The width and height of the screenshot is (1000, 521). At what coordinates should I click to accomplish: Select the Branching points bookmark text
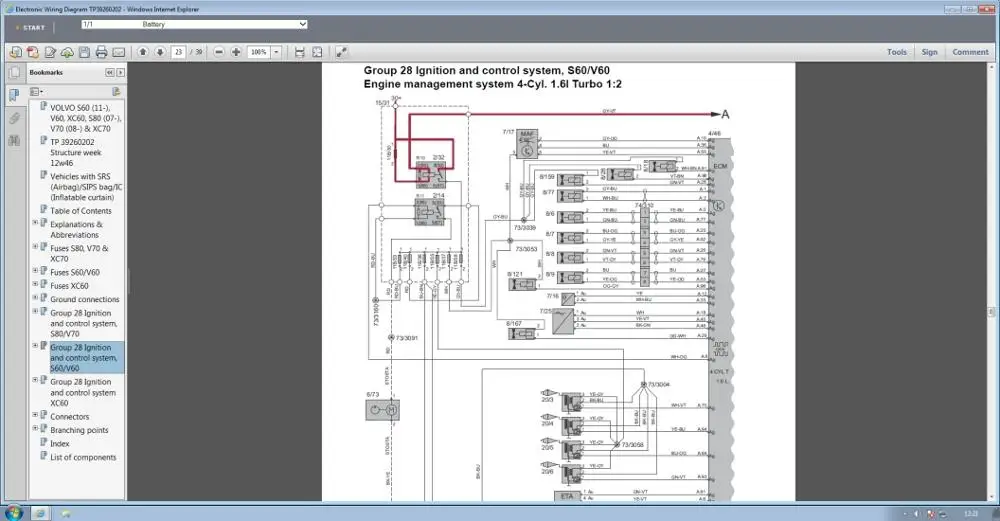(79, 430)
